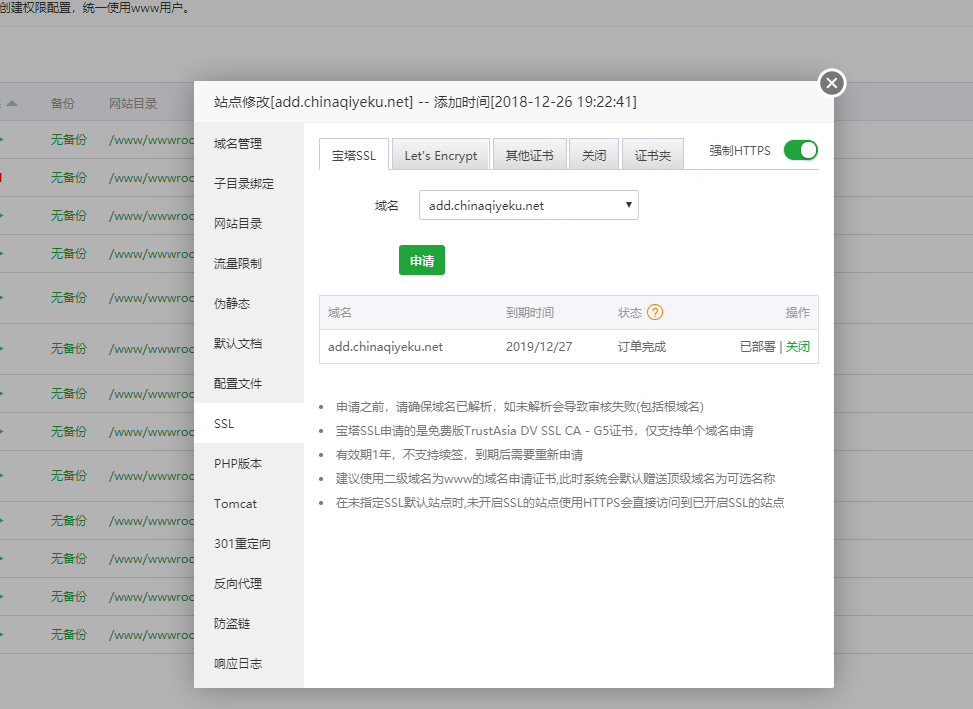Click the status help question mark icon

(x=655, y=312)
